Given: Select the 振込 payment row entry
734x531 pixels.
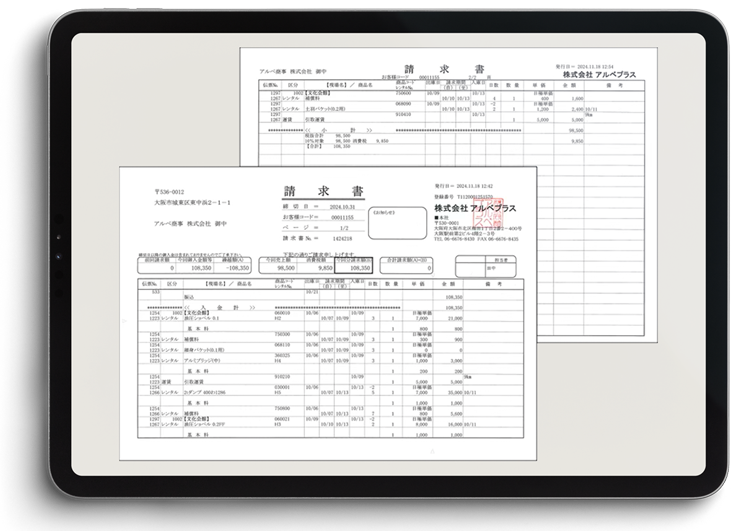Looking at the screenshot, I should (x=189, y=297).
